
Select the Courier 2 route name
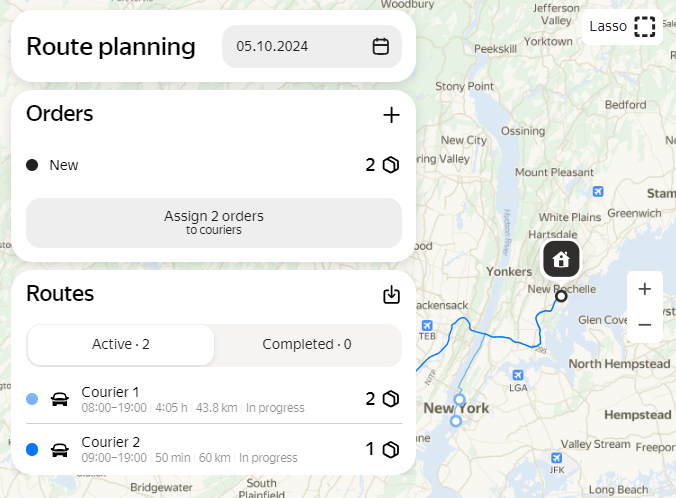(110, 442)
